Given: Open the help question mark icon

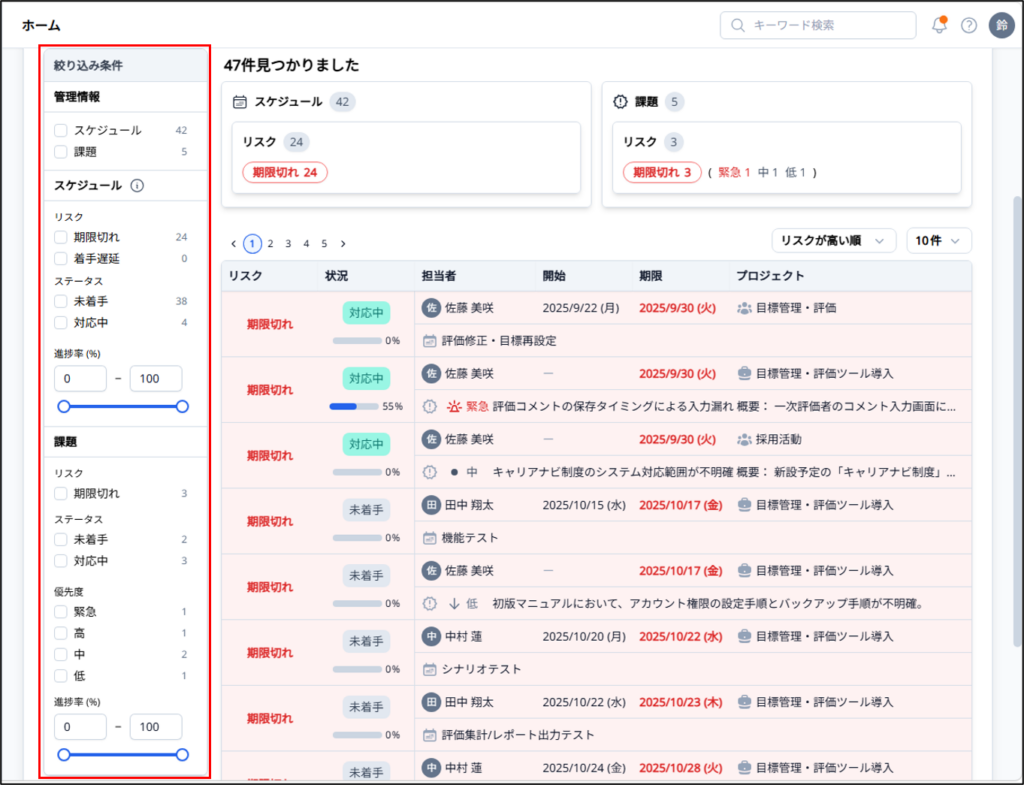Looking at the screenshot, I should (x=969, y=25).
